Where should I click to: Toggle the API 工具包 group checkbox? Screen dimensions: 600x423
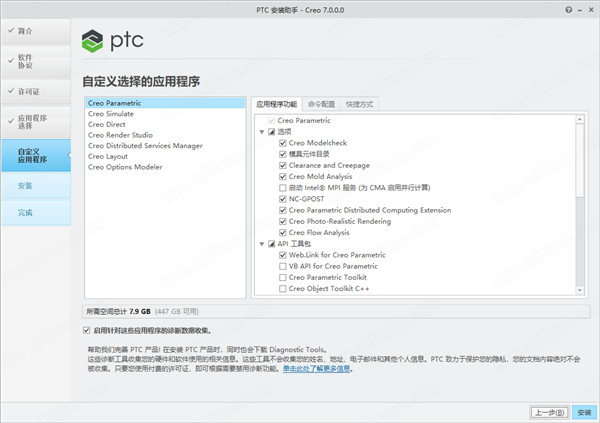(271, 244)
